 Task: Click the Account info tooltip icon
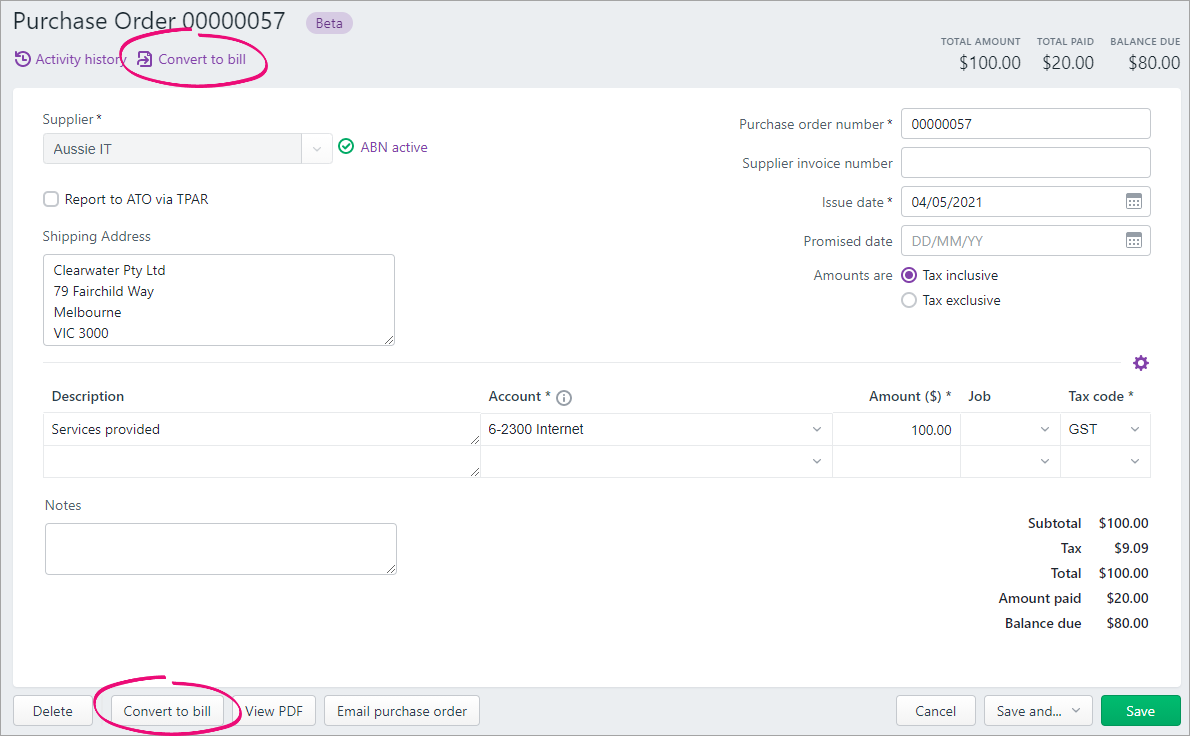pos(564,398)
